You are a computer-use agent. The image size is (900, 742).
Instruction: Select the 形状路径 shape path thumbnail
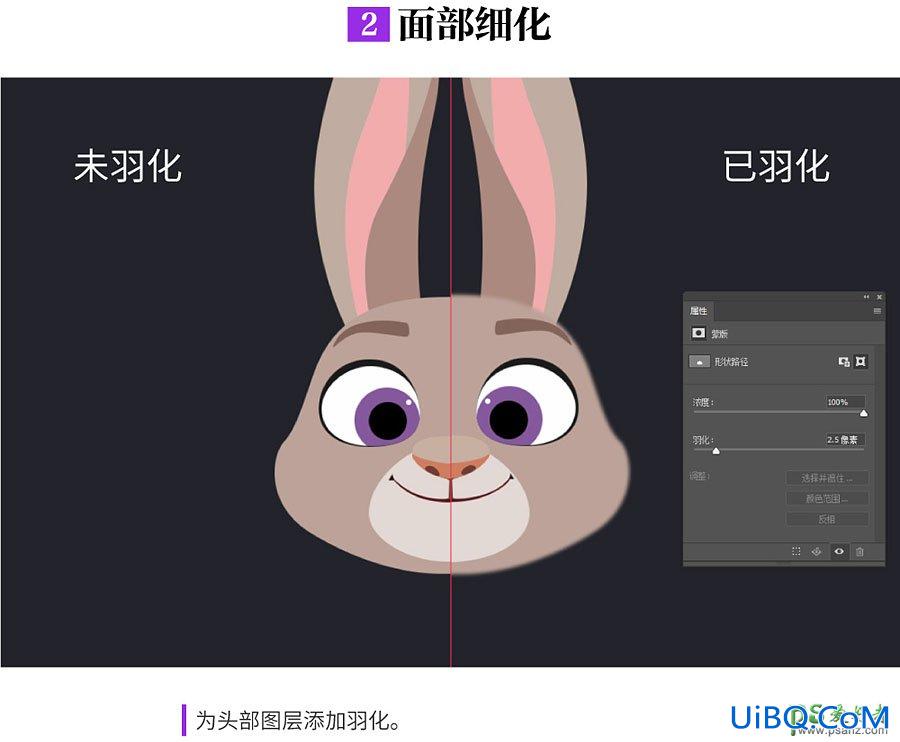coord(699,362)
